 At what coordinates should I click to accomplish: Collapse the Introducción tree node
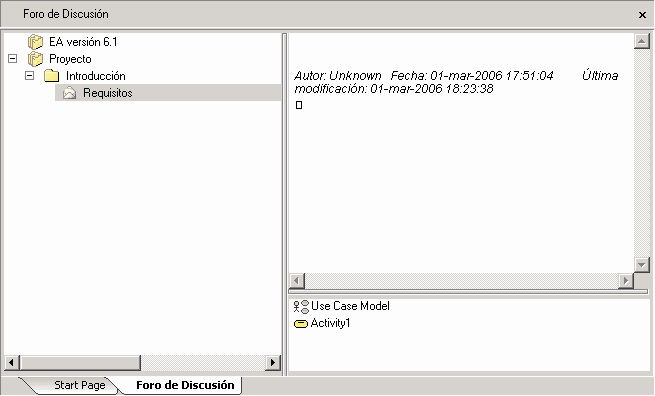(29, 76)
